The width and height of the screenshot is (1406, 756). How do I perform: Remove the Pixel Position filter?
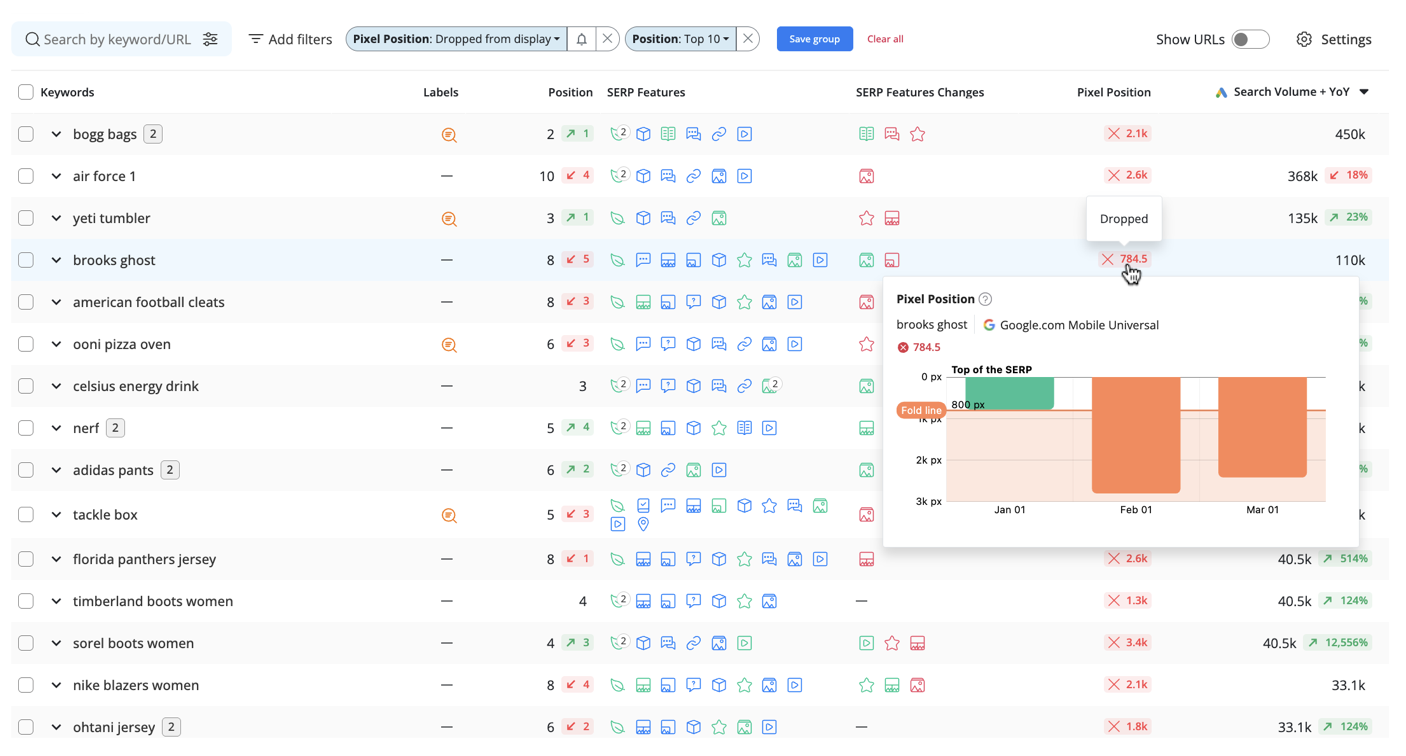click(x=607, y=39)
